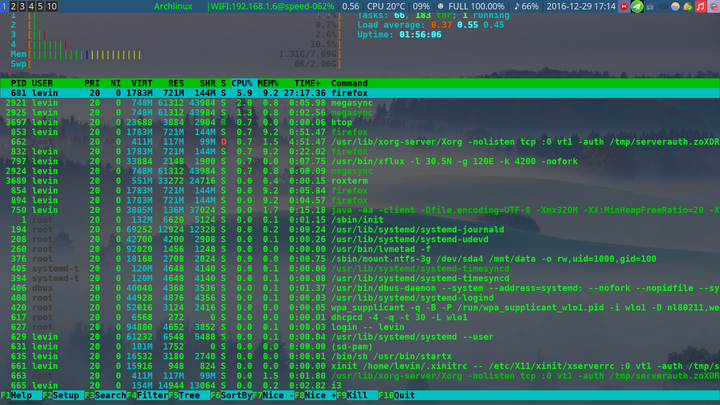The height and width of the screenshot is (405, 720).
Task: Click the WIFI:192.168.1.6@speed-062% status
Action: [x=271, y=6]
